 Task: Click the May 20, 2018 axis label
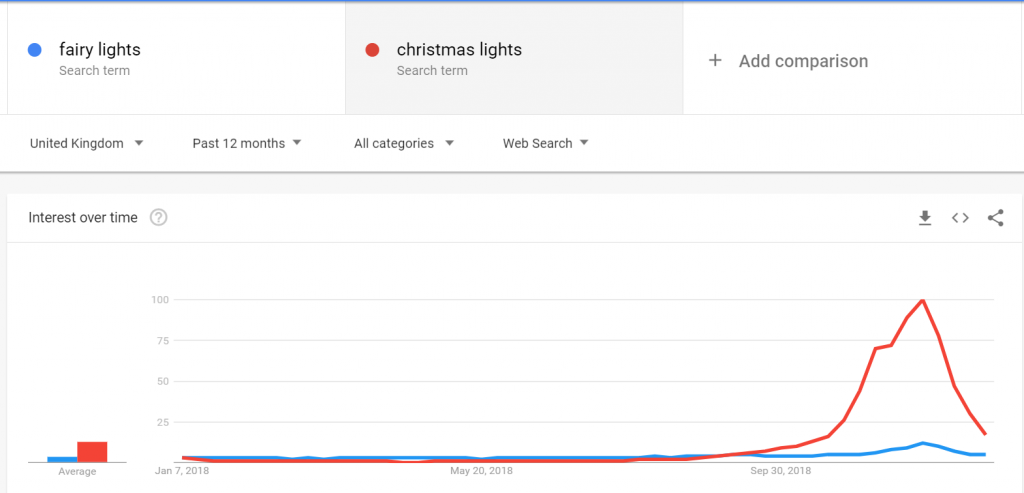coord(481,470)
